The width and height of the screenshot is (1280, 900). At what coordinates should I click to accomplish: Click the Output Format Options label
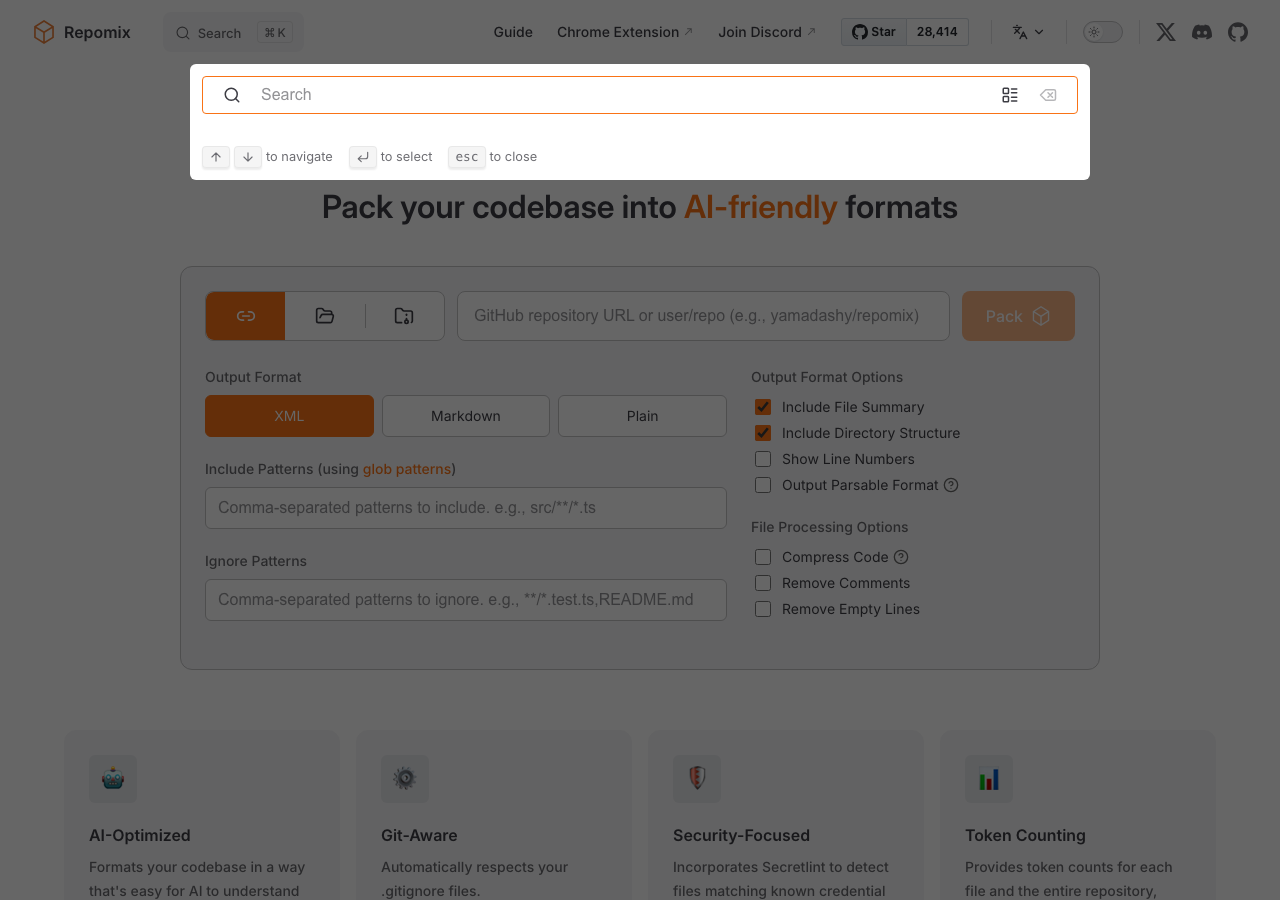tap(827, 377)
